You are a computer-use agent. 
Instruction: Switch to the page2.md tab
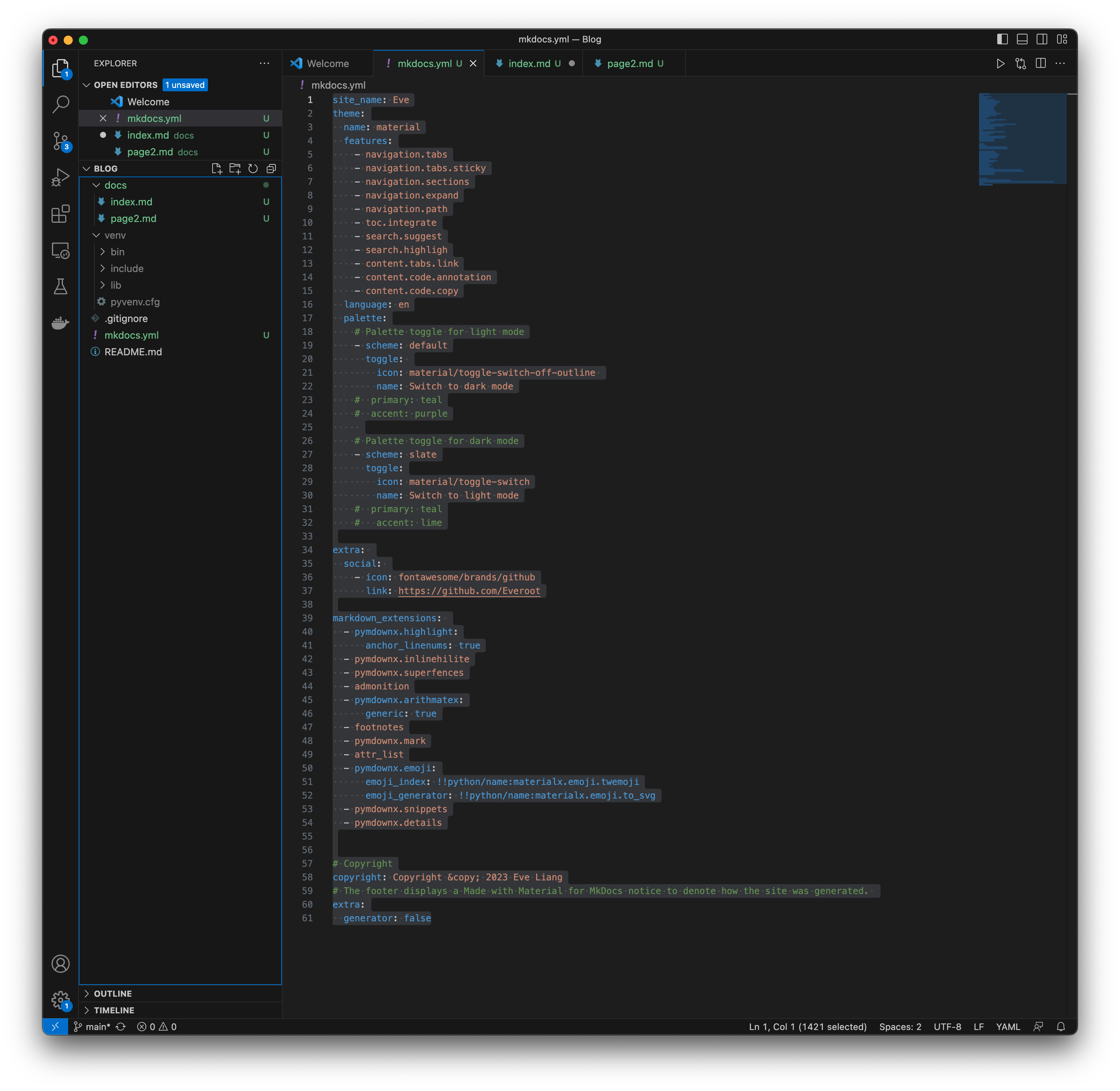(634, 64)
